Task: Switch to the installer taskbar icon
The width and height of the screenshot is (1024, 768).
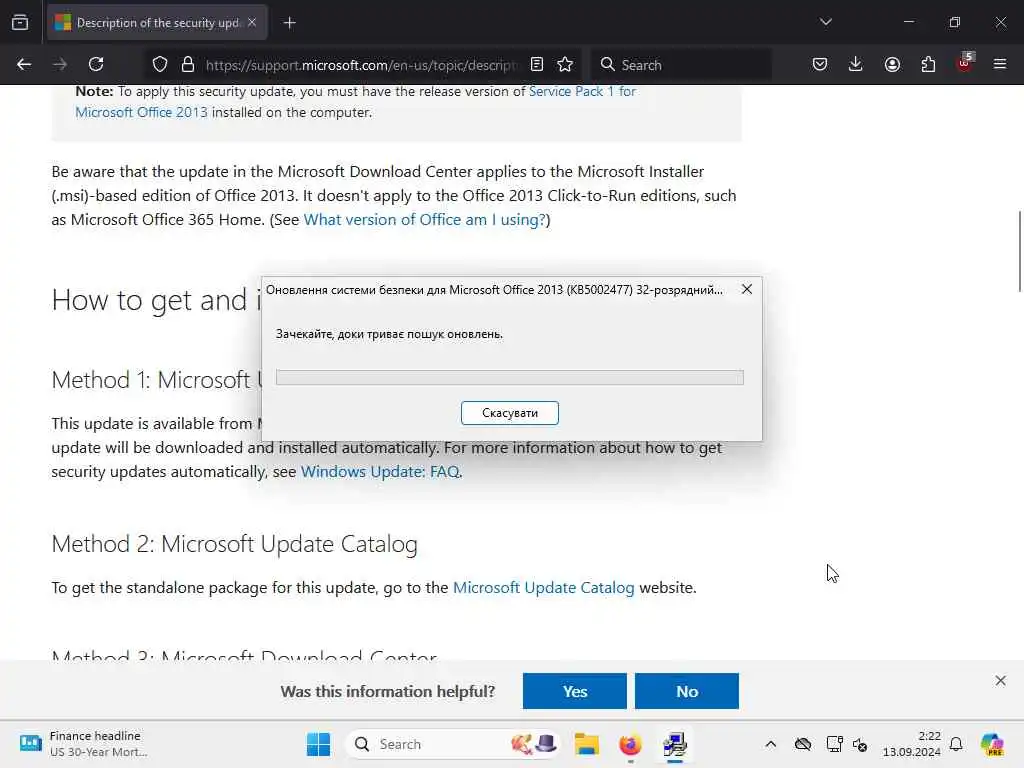Action: point(675,744)
